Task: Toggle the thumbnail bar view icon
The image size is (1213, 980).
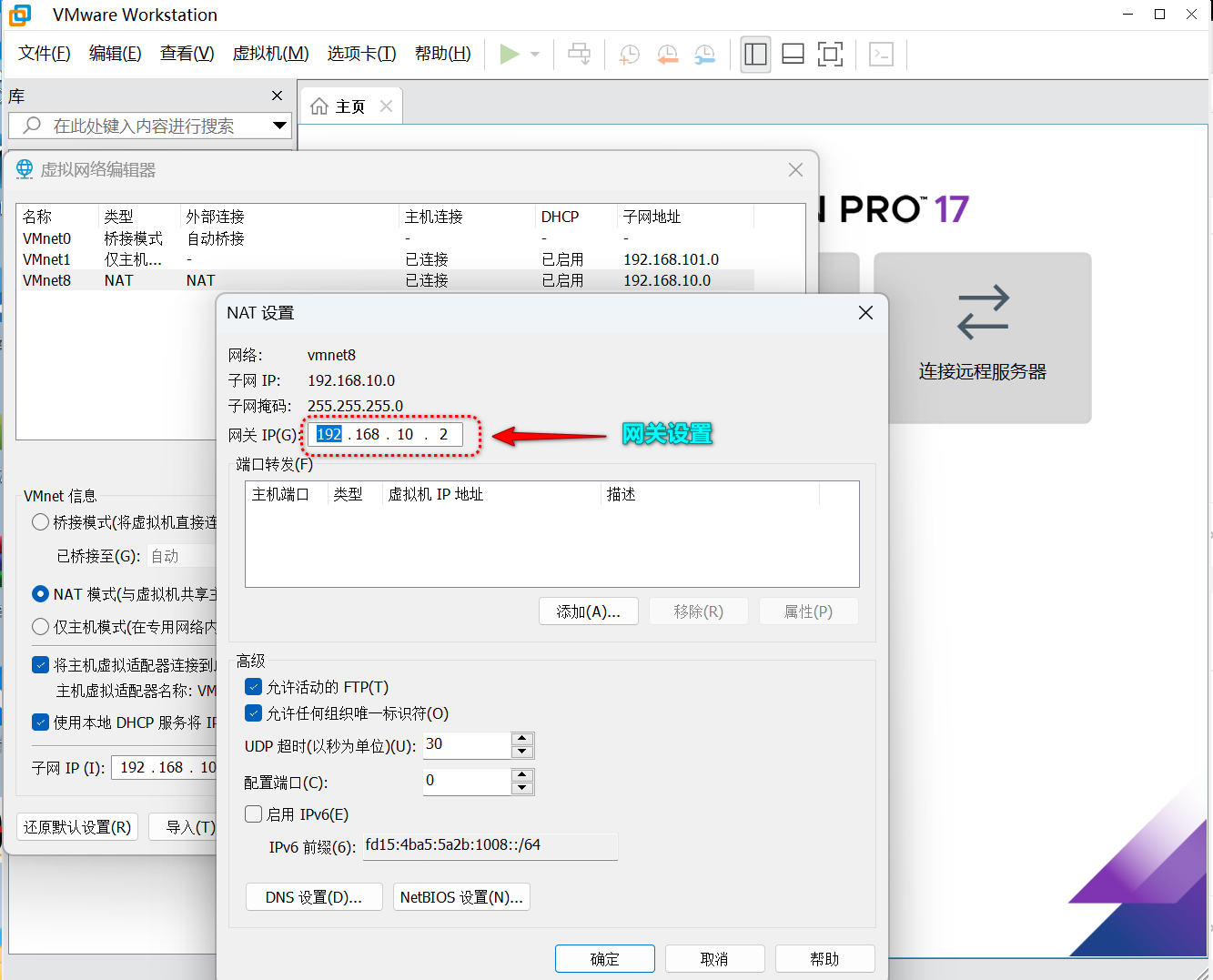Action: 793,55
